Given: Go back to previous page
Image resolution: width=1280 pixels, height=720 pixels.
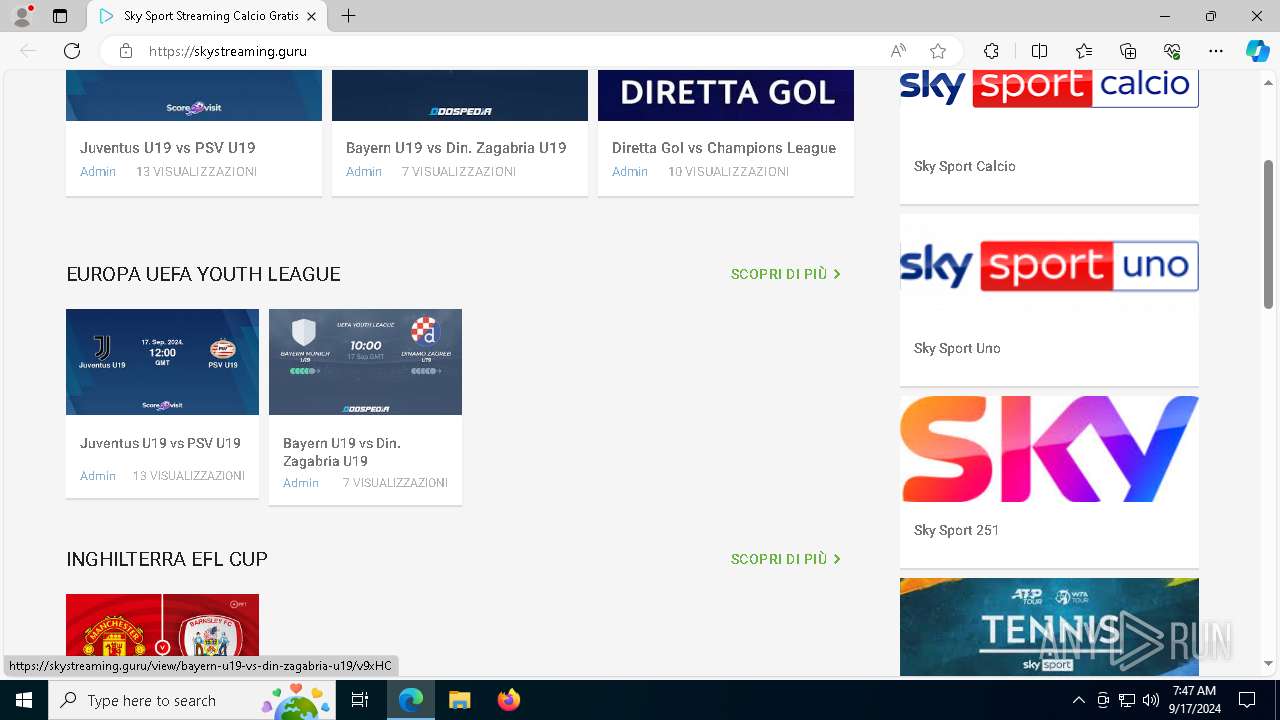Looking at the screenshot, I should pyautogui.click(x=28, y=51).
